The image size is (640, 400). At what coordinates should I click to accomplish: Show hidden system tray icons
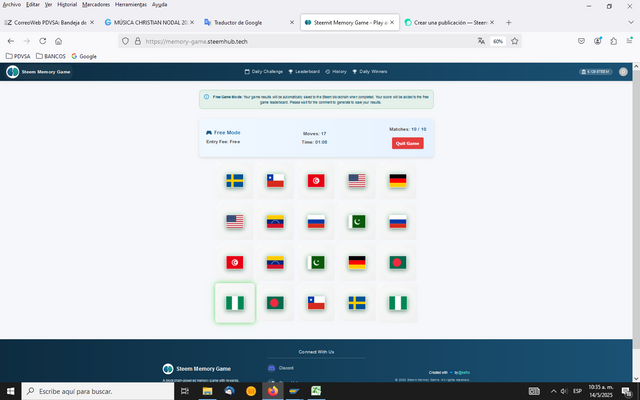[553, 391]
